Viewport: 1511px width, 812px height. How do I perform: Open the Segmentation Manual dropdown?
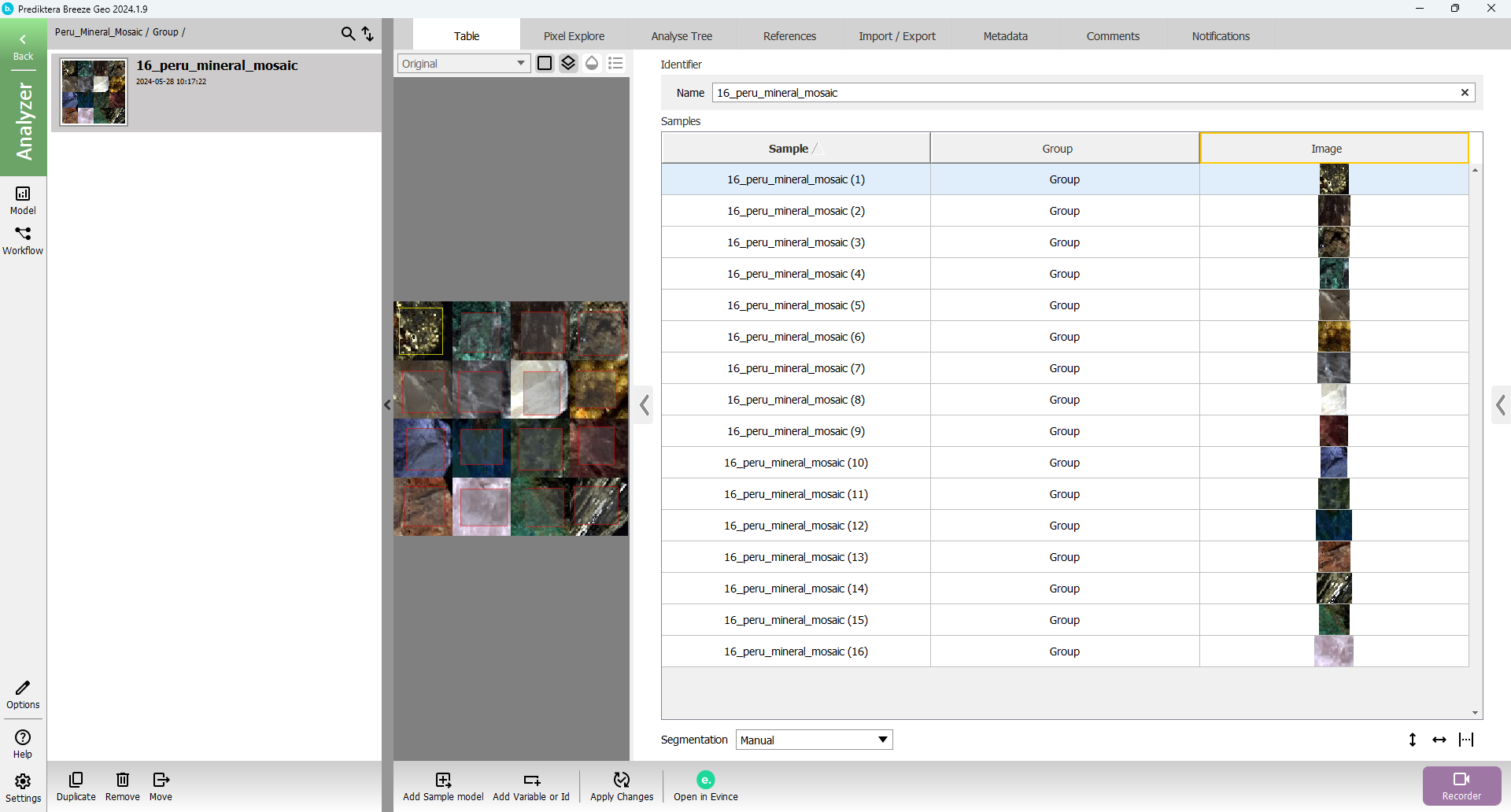tap(814, 740)
